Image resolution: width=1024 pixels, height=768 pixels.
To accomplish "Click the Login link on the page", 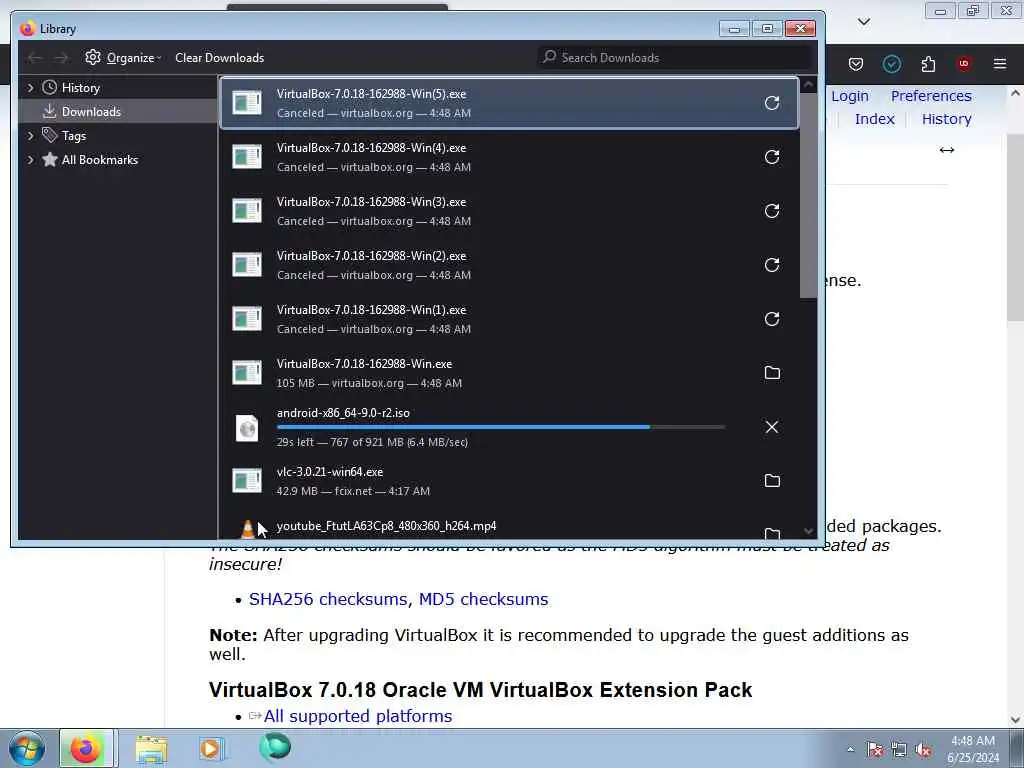I will pyautogui.click(x=850, y=96).
